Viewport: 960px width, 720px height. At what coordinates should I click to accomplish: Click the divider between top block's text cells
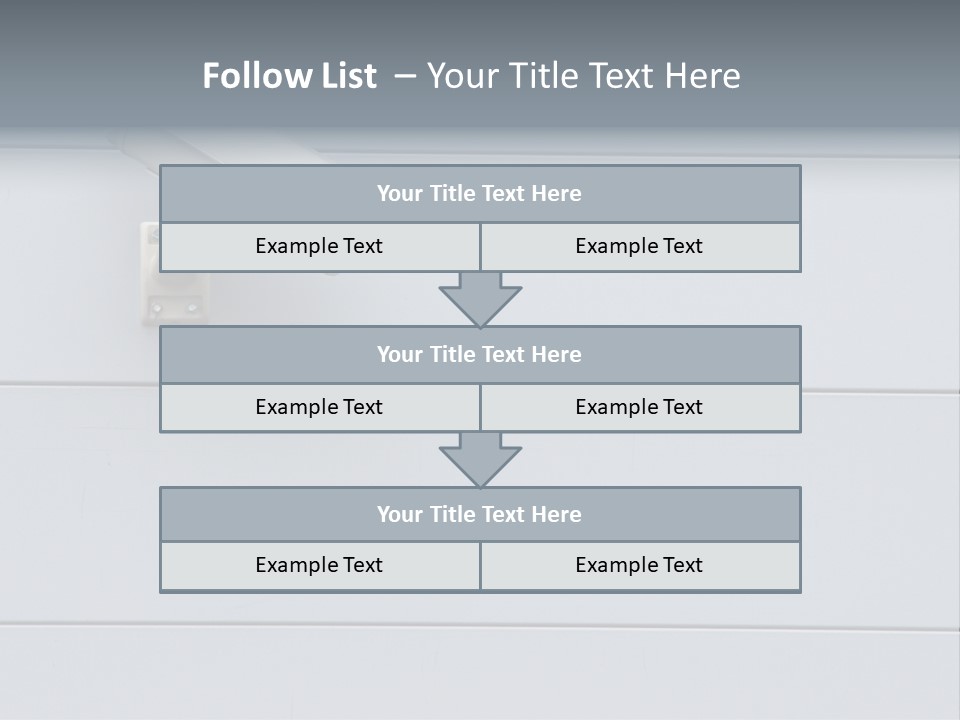[480, 247]
